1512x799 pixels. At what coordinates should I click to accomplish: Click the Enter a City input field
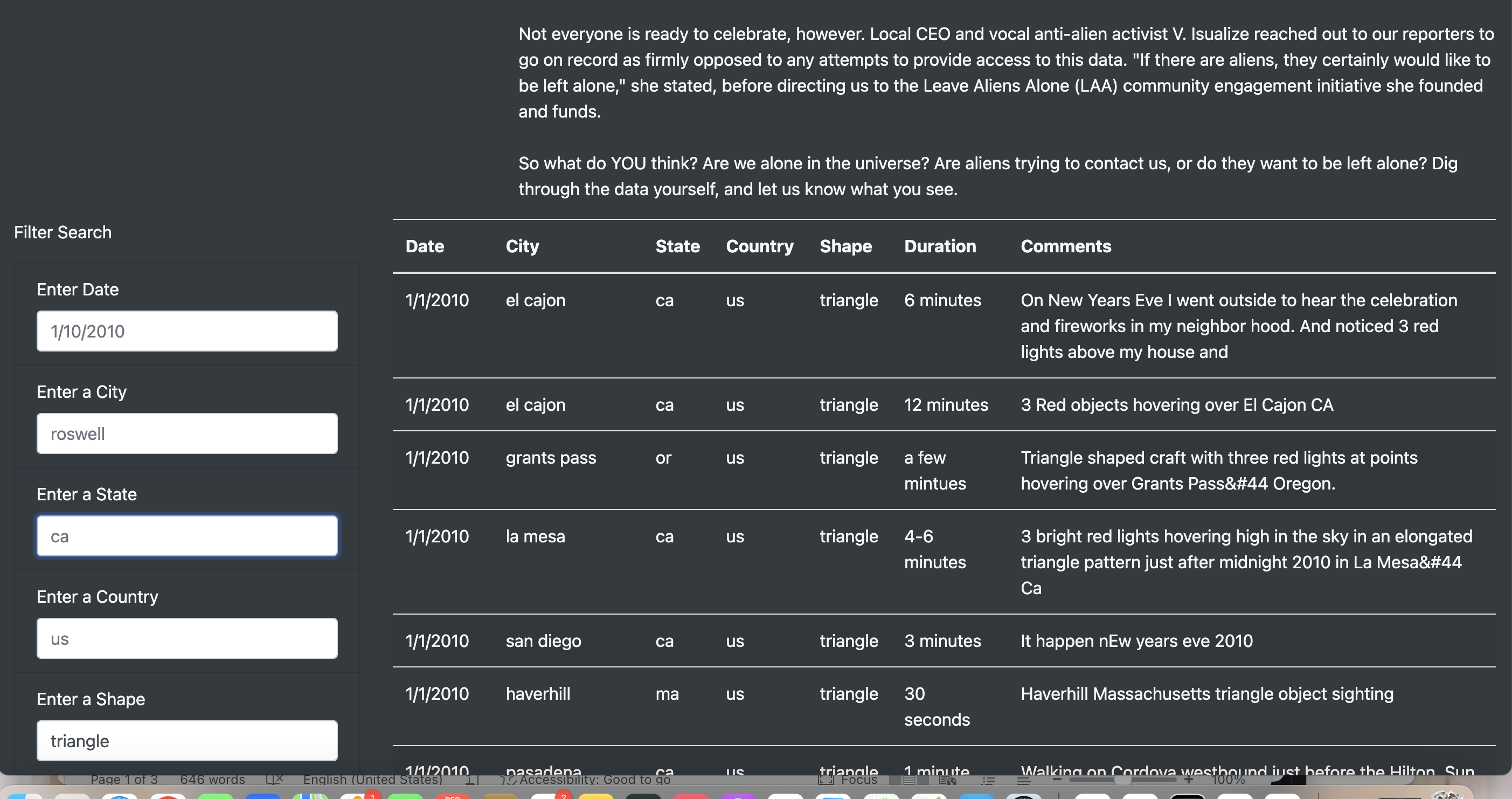pos(186,433)
